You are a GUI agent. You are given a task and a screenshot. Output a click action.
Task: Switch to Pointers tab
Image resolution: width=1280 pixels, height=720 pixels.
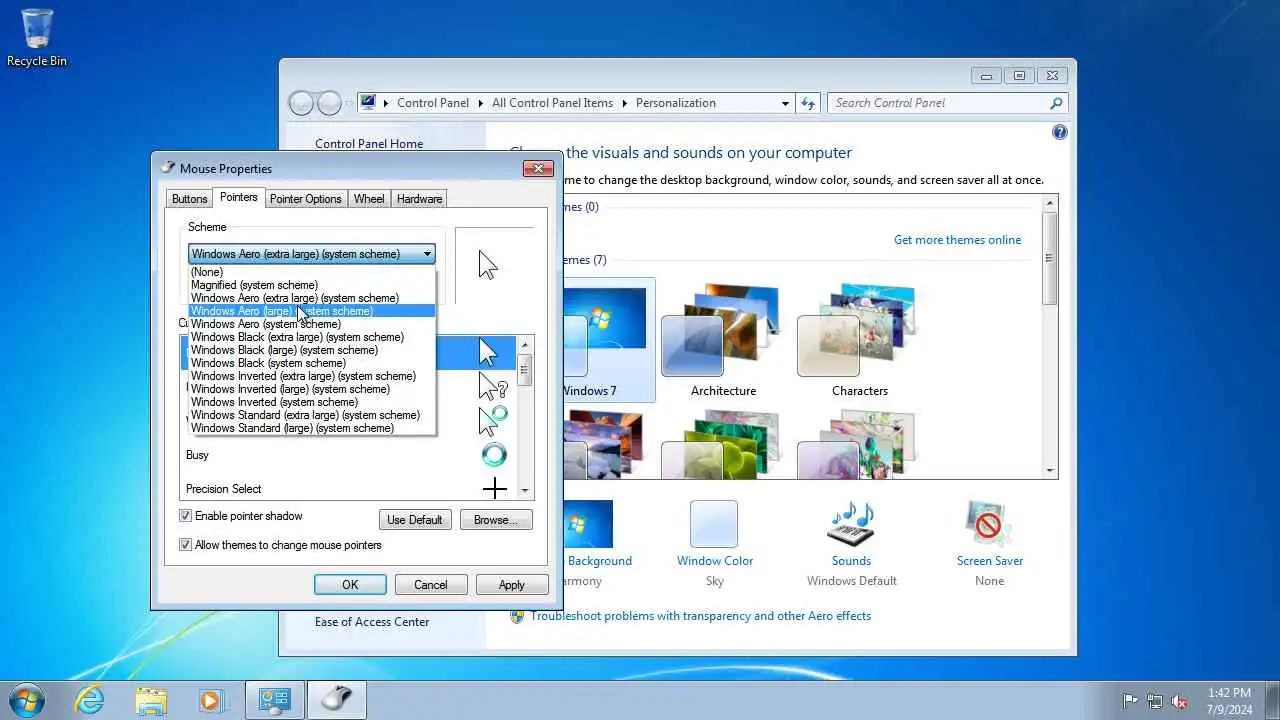[x=239, y=197]
